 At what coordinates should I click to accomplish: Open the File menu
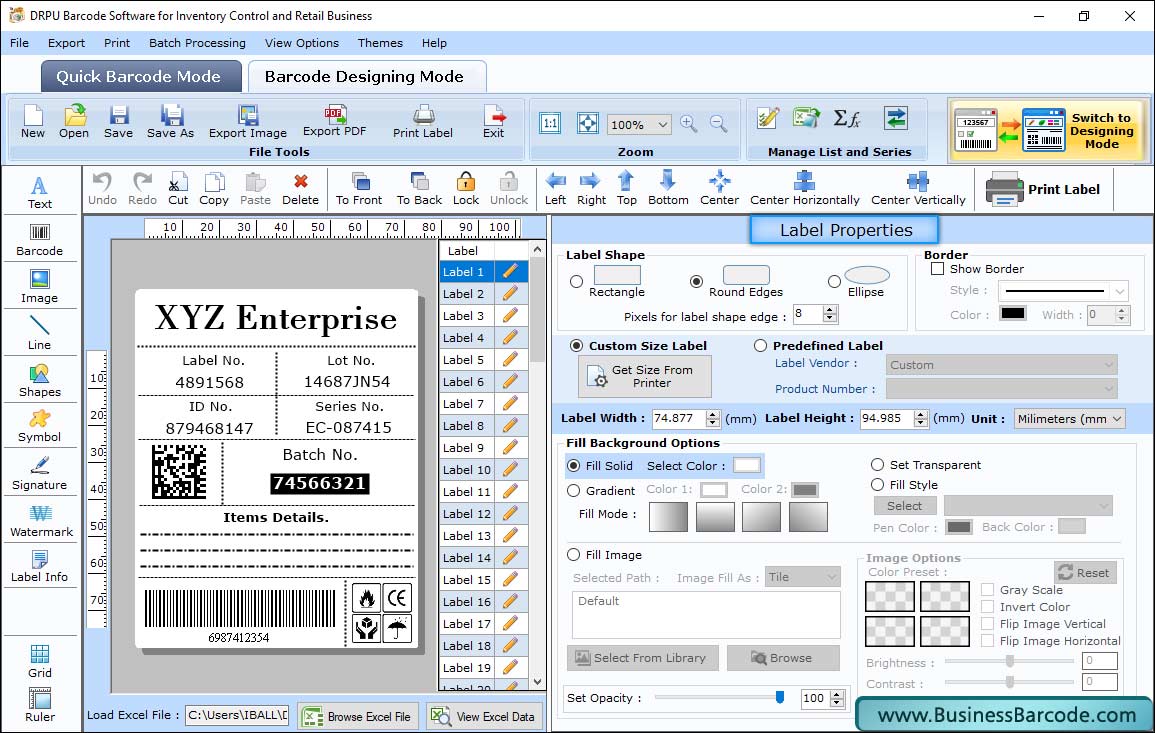(19, 43)
